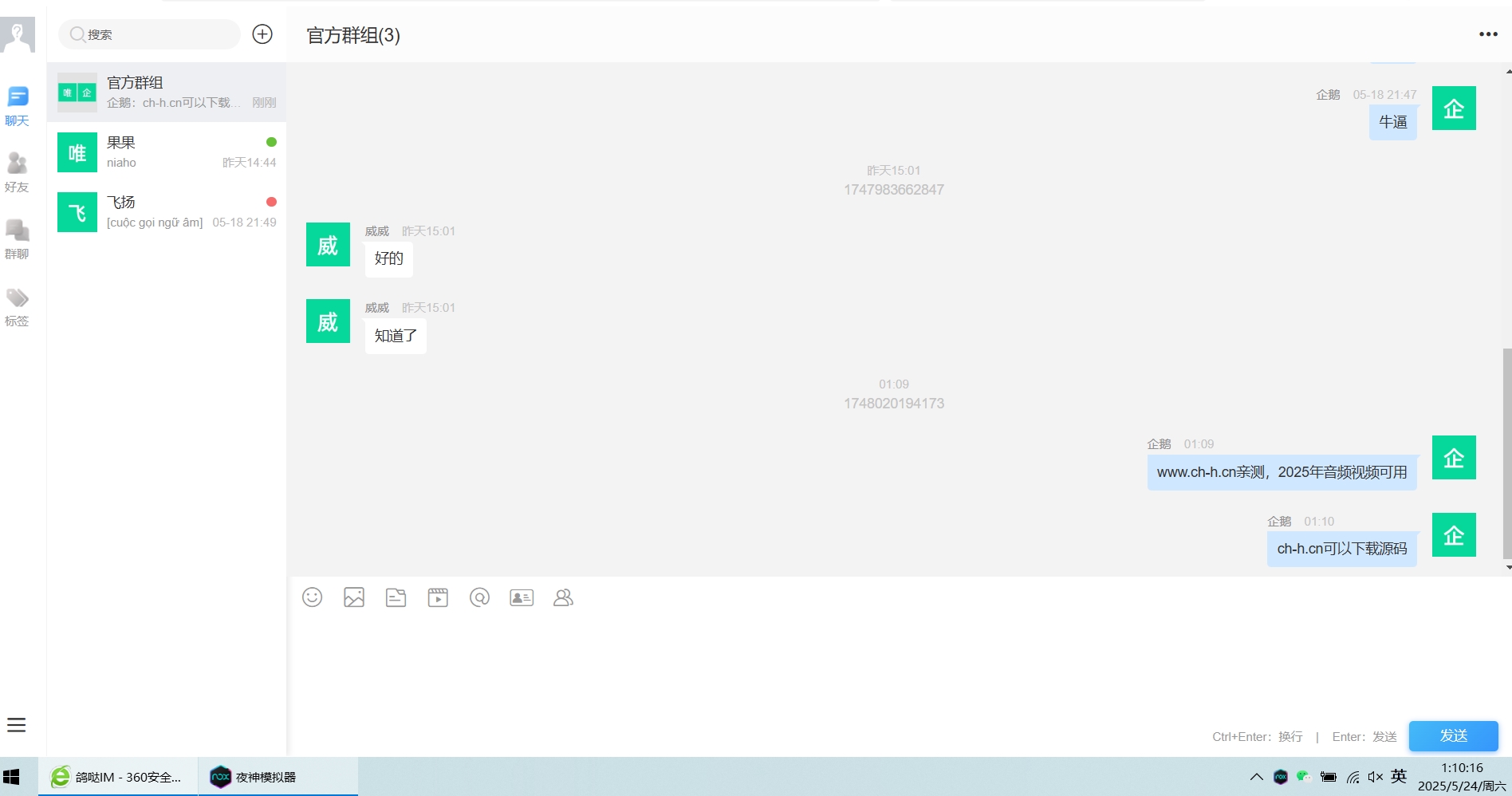
Task: Switch to the 聊天 chat tab
Action: [17, 107]
